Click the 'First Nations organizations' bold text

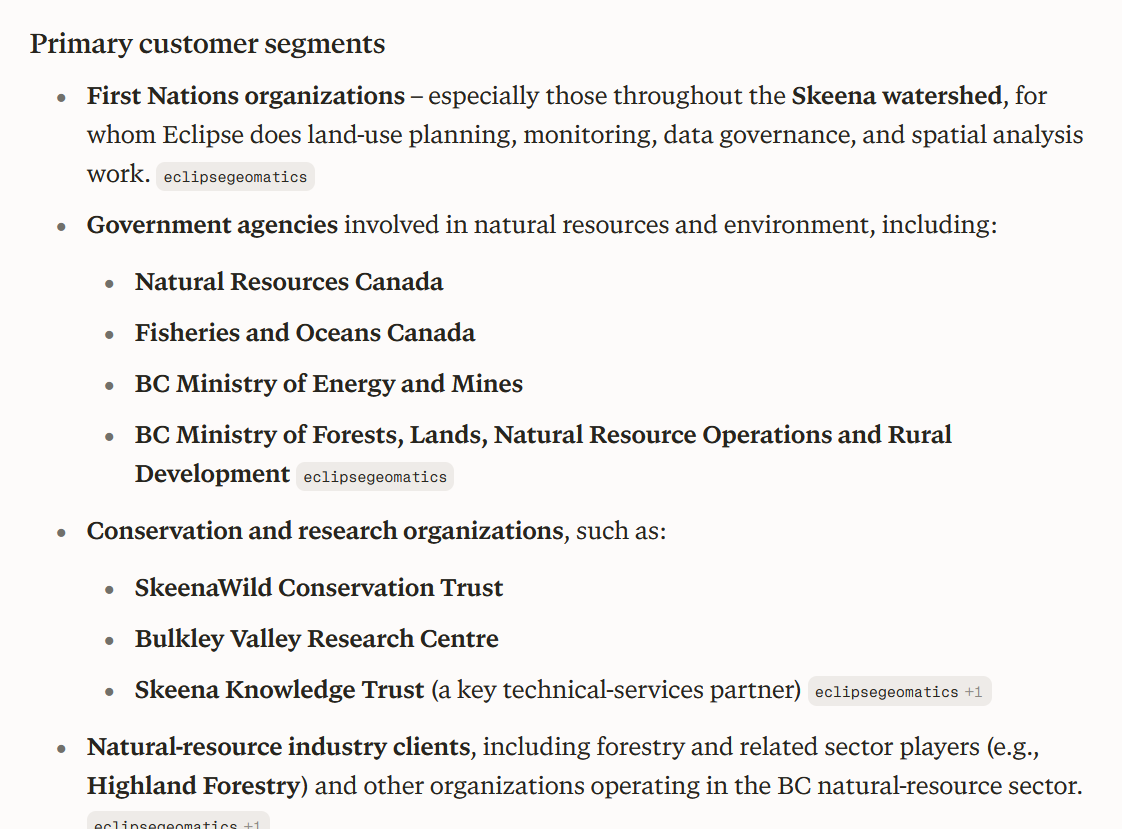[246, 96]
